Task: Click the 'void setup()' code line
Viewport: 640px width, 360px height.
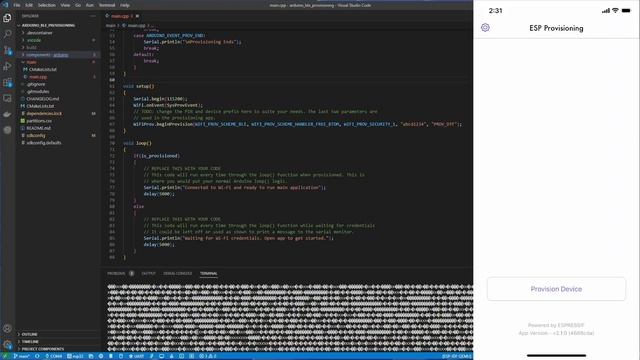Action: pos(139,86)
